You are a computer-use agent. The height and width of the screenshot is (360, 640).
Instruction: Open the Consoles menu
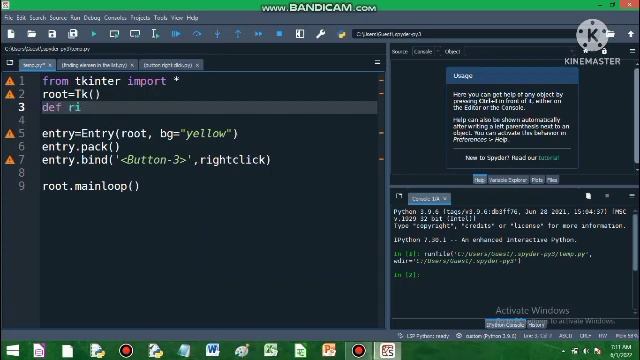(x=115, y=18)
